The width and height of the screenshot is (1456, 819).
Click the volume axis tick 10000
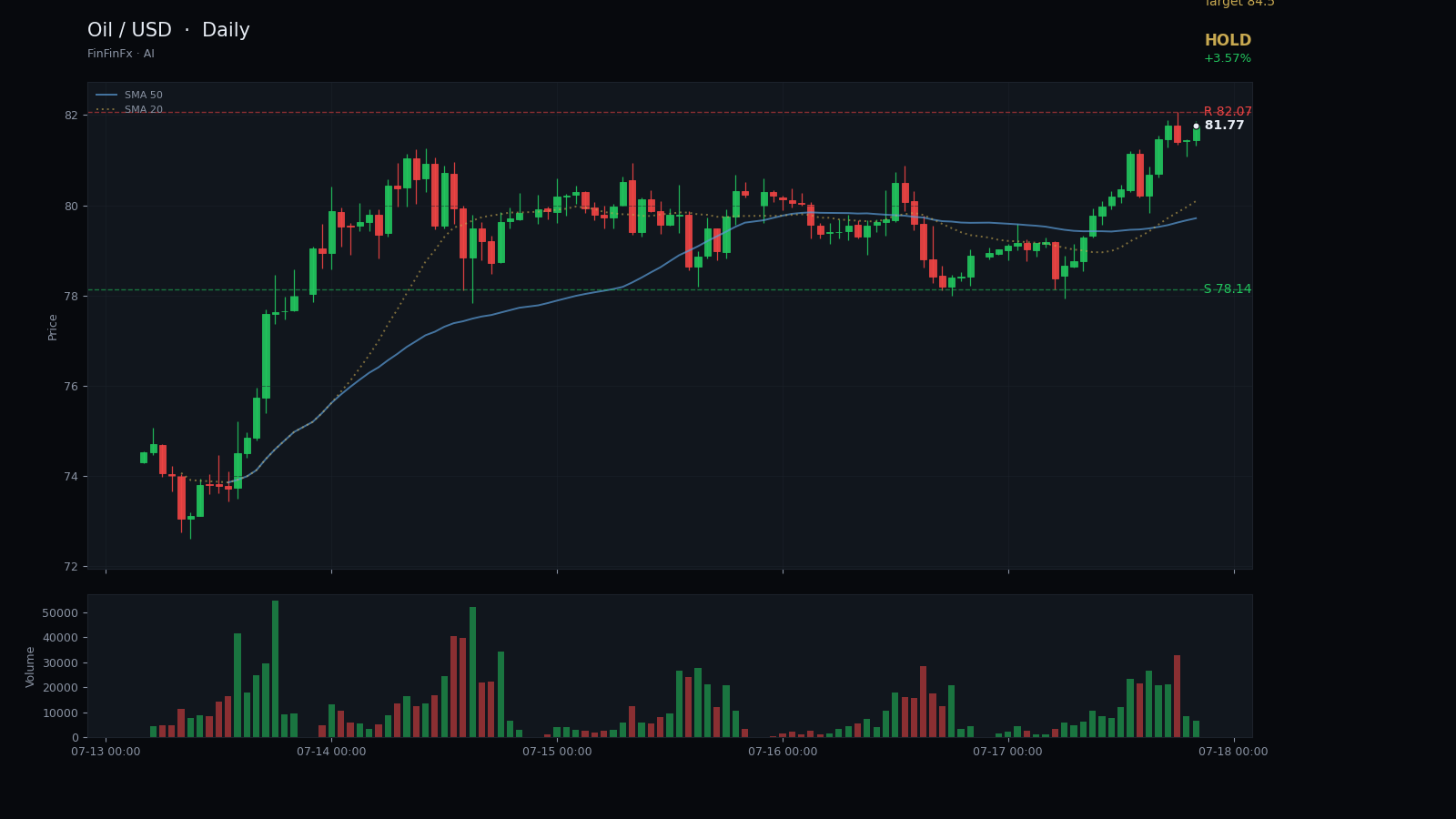(x=60, y=713)
